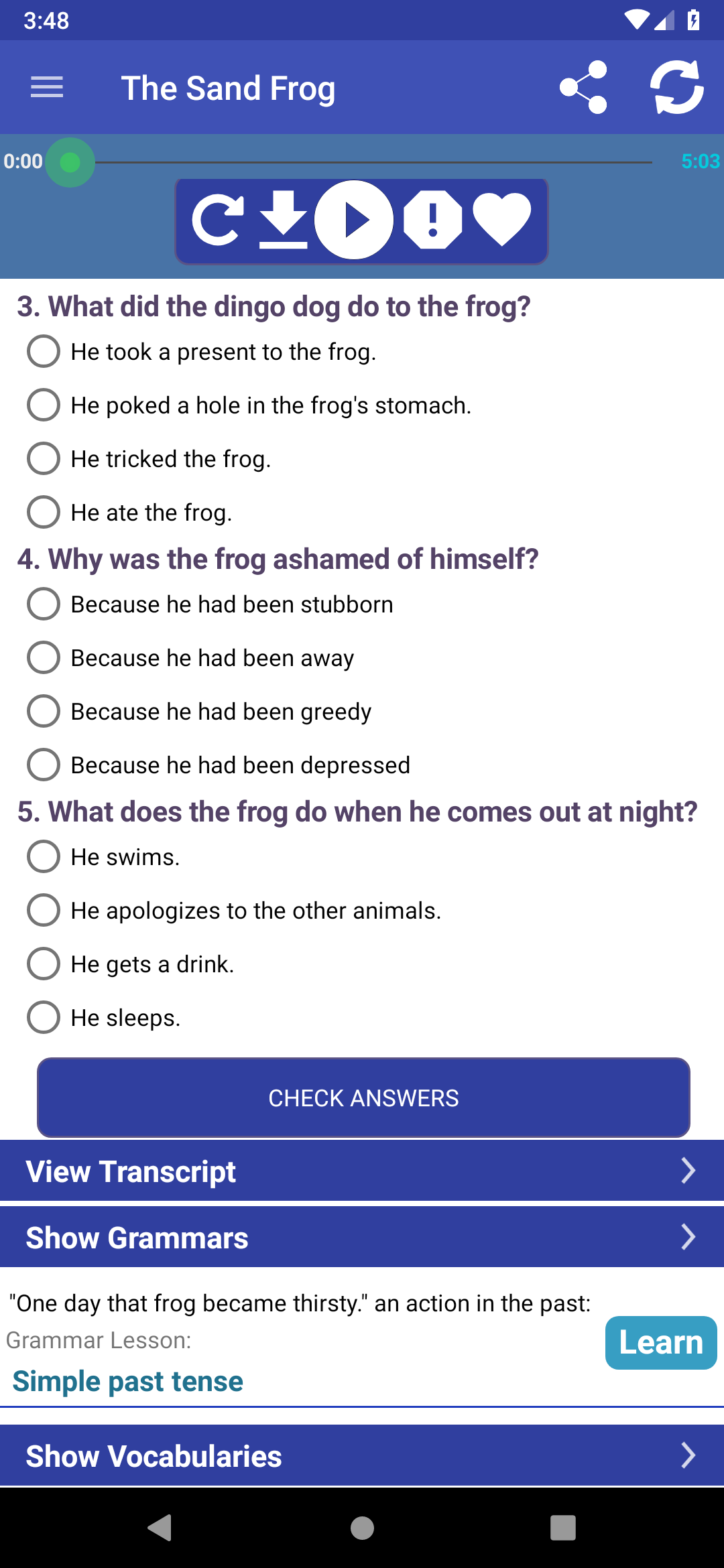Tap the replay audio icon
Image resolution: width=724 pixels, height=1568 pixels.
[x=218, y=220]
